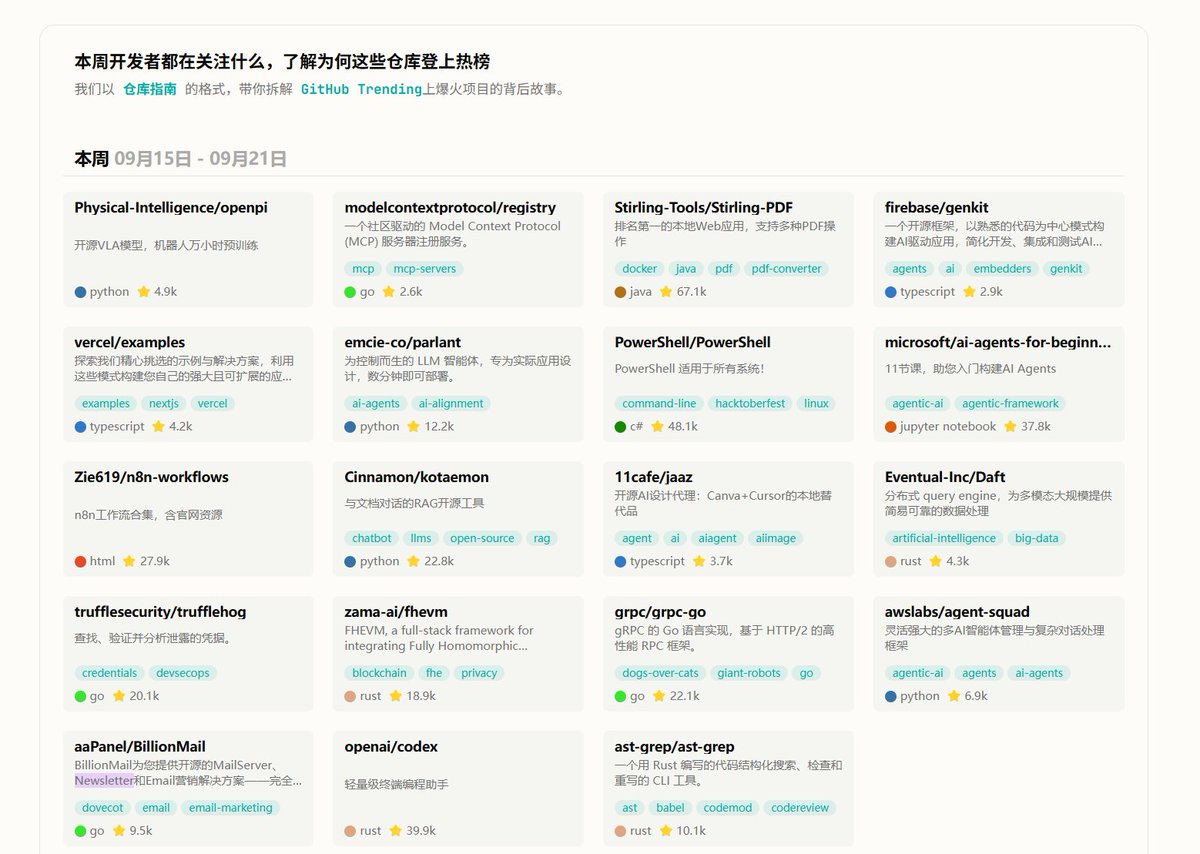This screenshot has height=854, width=1200.
Task: Click the star icon on modelcontextprotocol/registry card
Action: (388, 292)
